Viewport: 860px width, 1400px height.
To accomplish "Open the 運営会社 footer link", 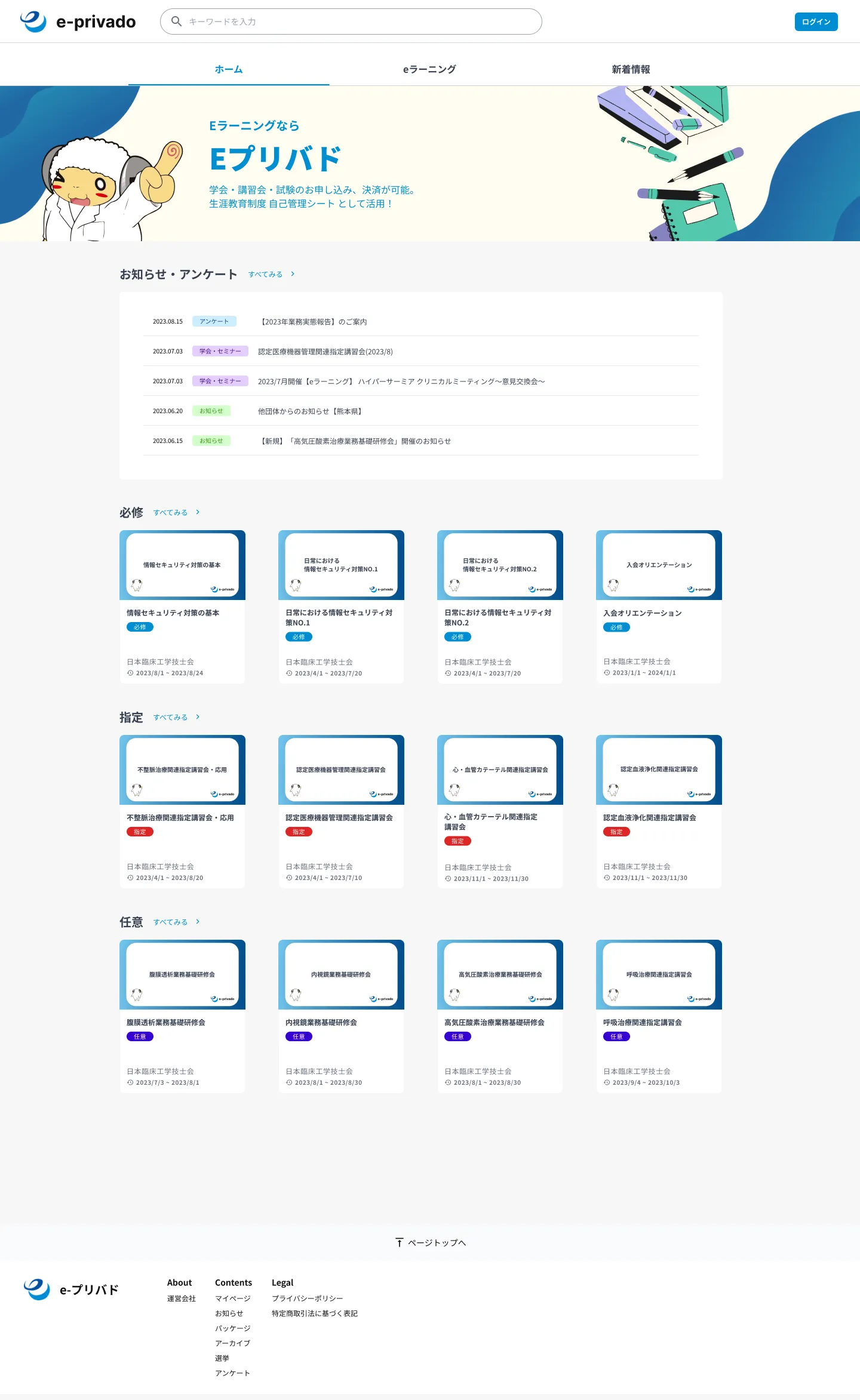I will coord(182,1299).
